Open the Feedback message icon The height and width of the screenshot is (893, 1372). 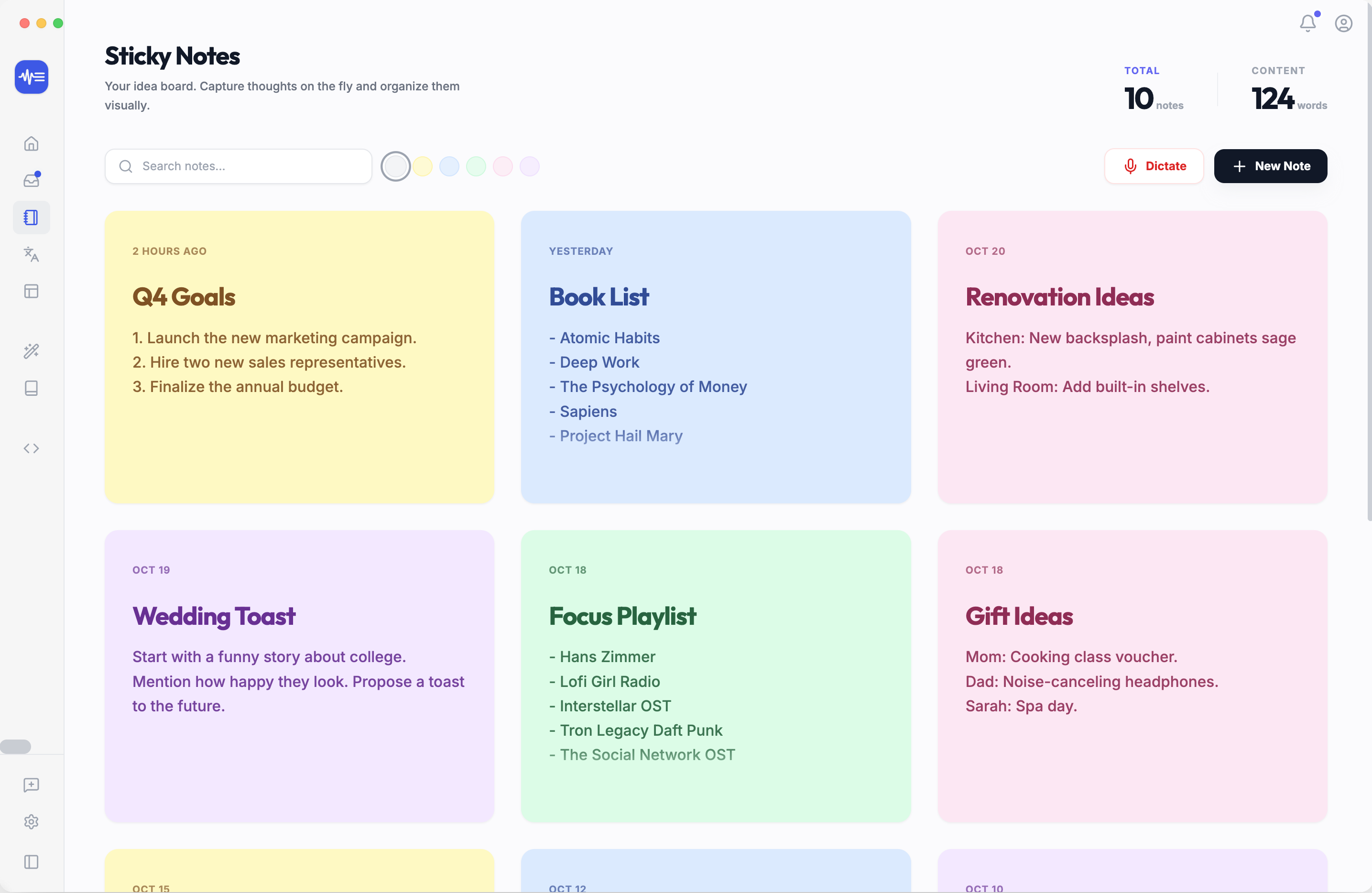point(31,785)
